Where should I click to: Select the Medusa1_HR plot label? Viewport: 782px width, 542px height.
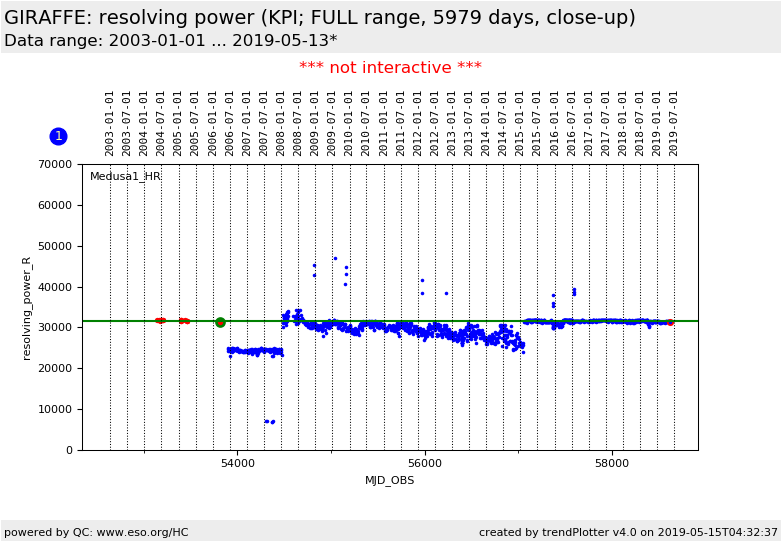[125, 177]
